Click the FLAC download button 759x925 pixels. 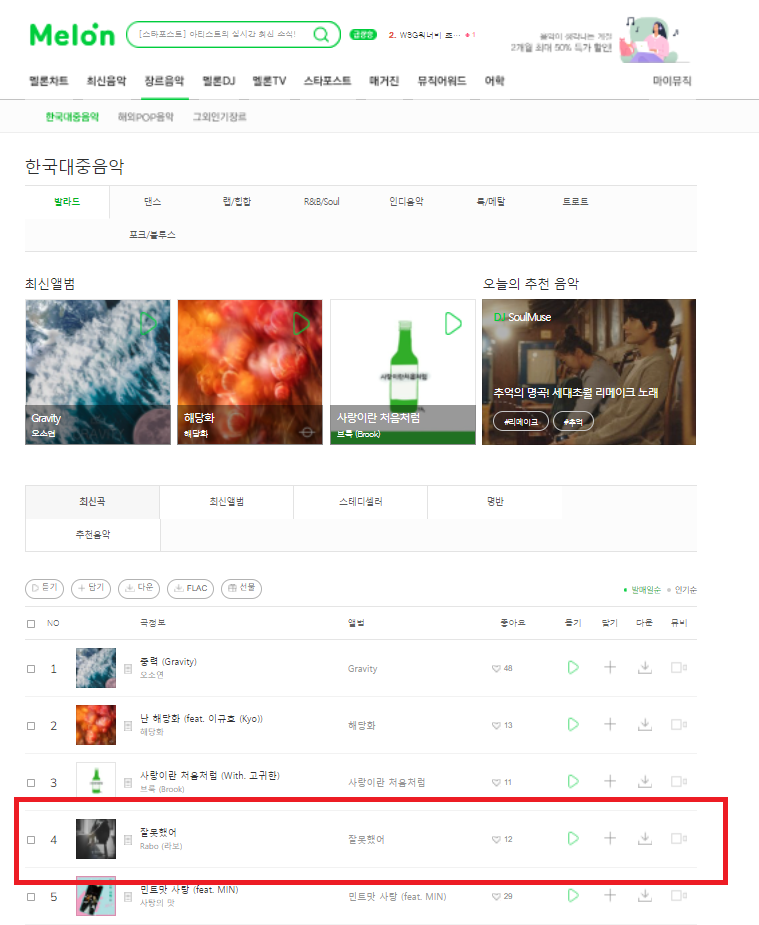tap(190, 588)
